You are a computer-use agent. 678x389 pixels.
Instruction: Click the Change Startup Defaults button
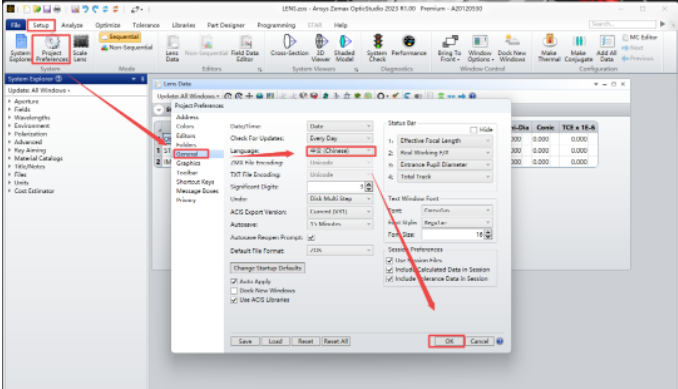click(267, 268)
